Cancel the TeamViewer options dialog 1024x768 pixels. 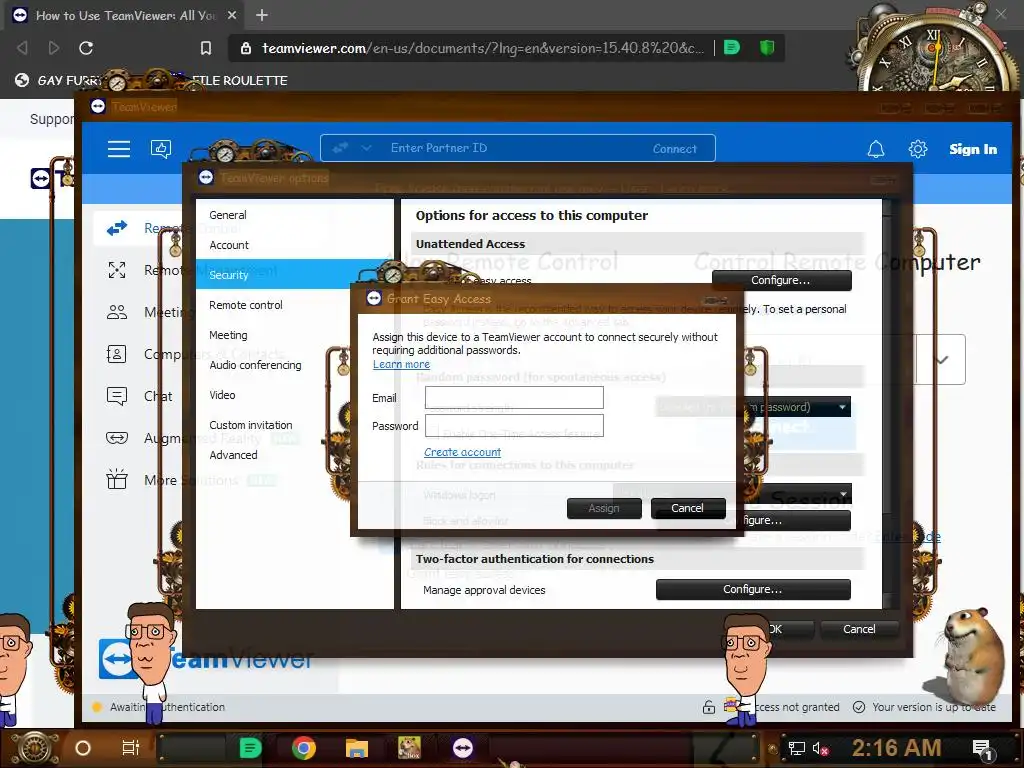(859, 629)
